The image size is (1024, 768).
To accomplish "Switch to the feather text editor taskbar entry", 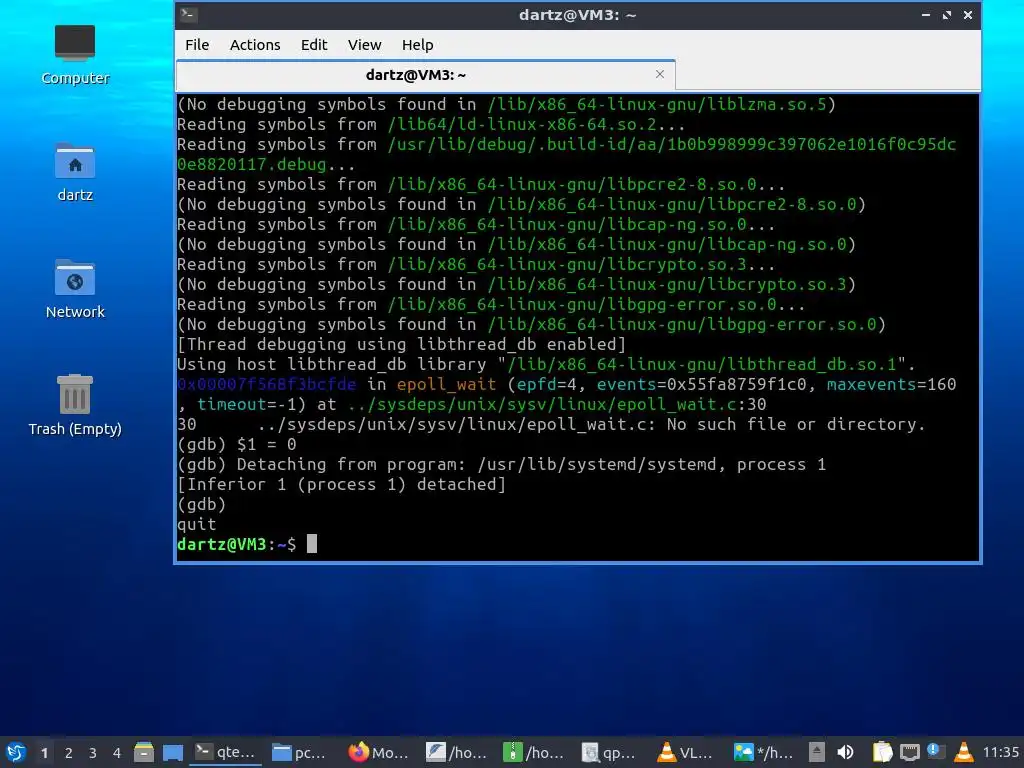I will point(456,752).
